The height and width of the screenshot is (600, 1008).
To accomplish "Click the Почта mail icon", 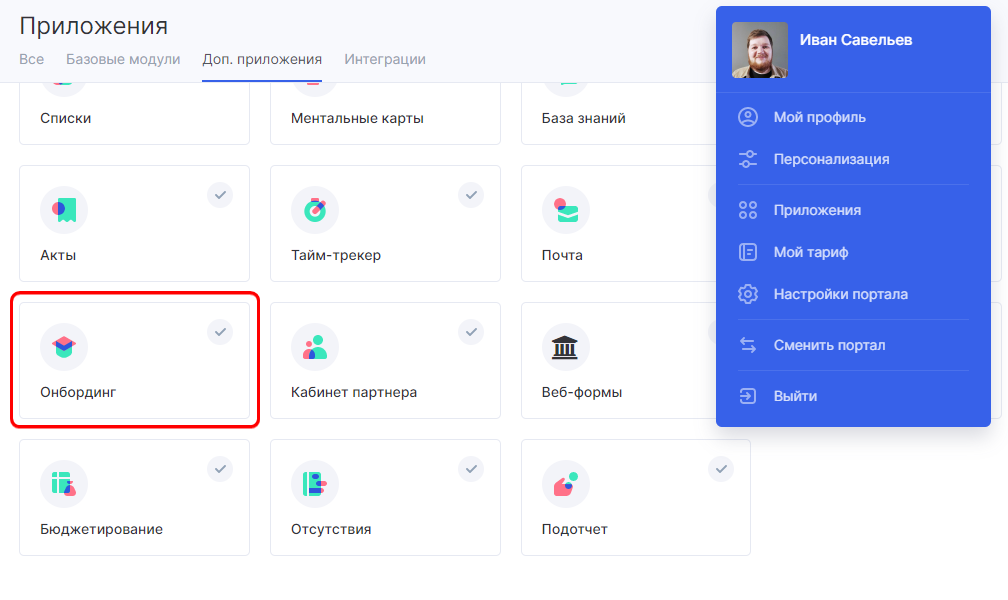I will point(566,210).
